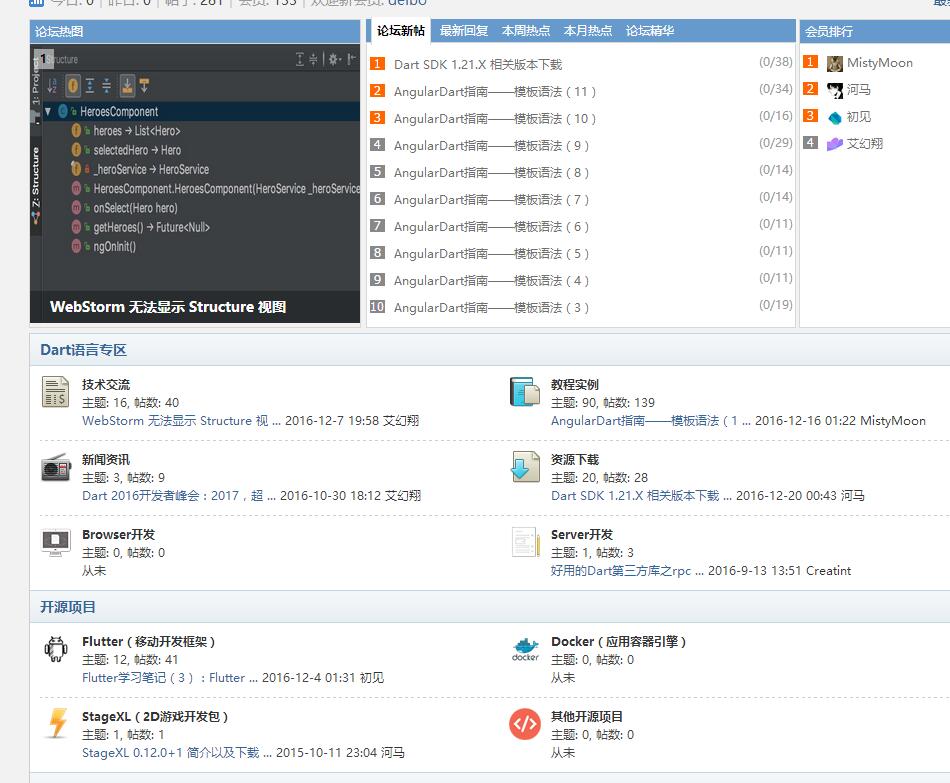
Task: Click the 其他开源项目 code icon
Action: point(525,724)
